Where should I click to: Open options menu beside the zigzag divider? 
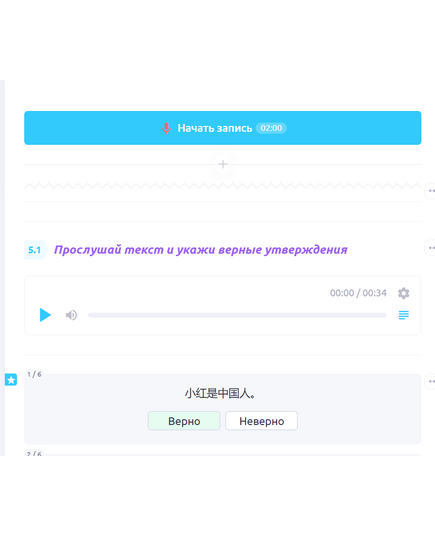coord(431,191)
